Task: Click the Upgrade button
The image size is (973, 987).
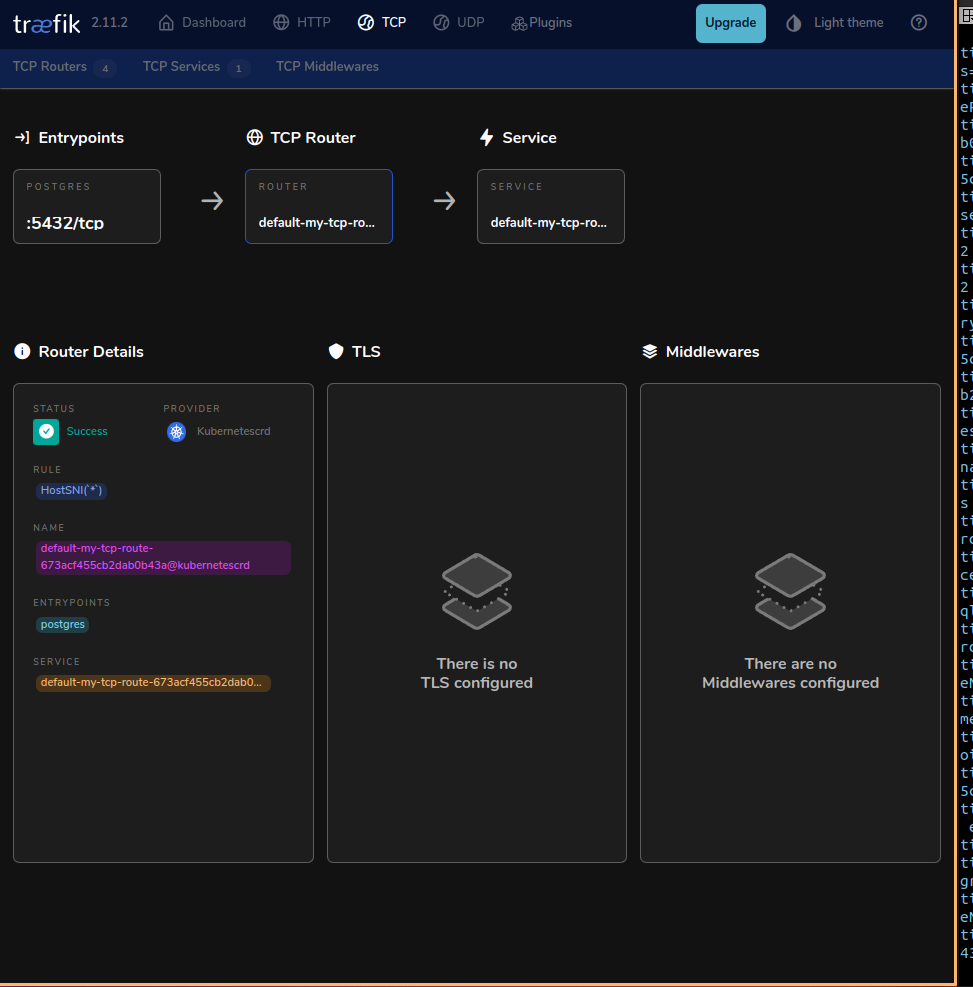Action: click(x=730, y=23)
